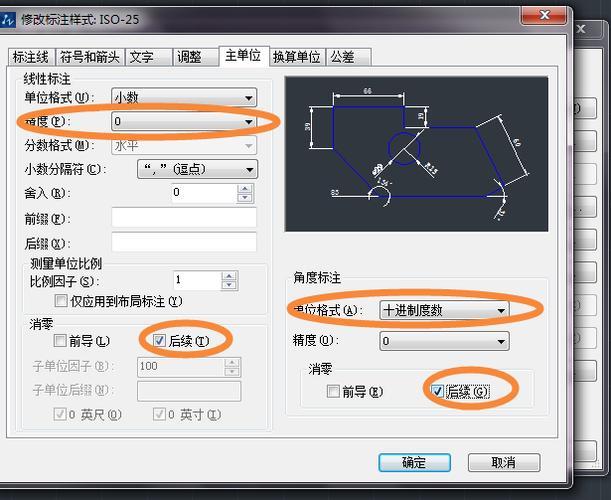Close the background window behind the dialog
The height and width of the screenshot is (500, 611).
581,29
